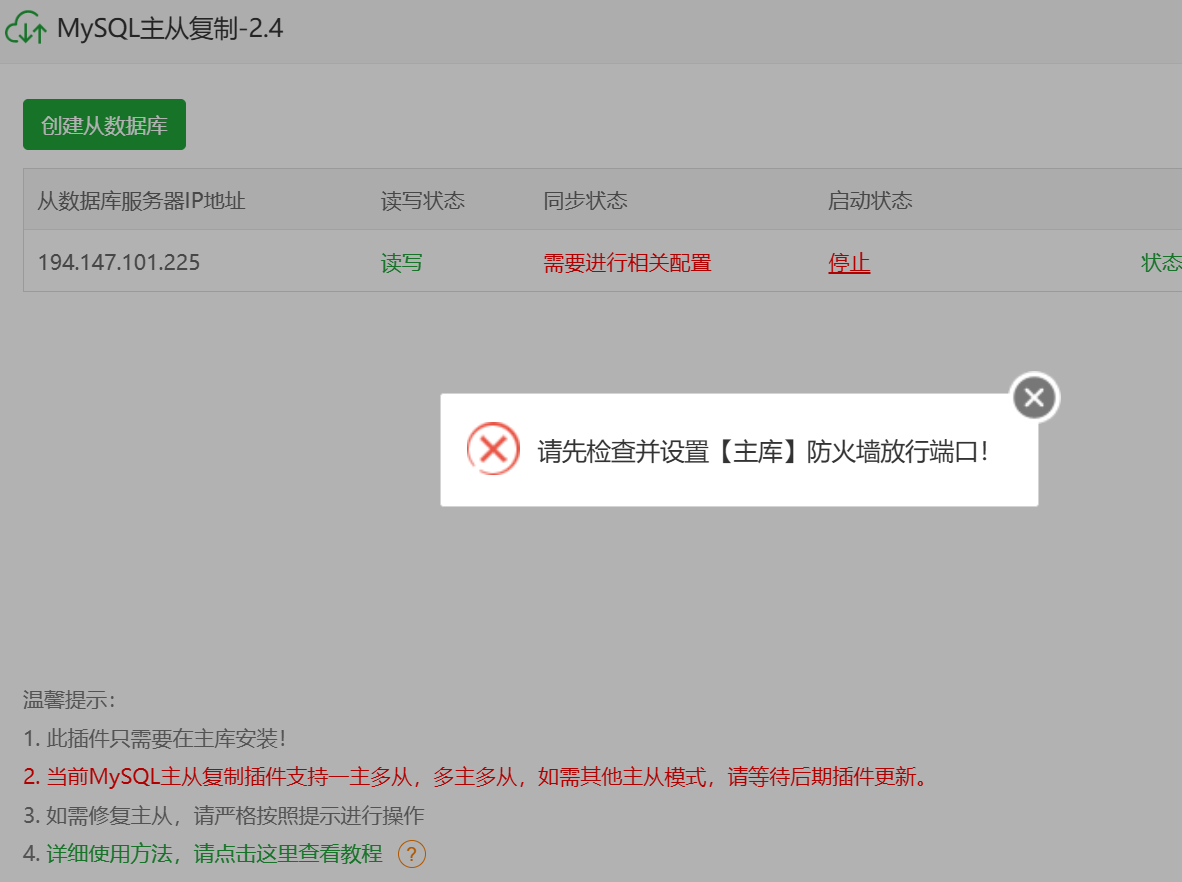Click the red error X icon in popup
1182x882 pixels.
click(493, 449)
